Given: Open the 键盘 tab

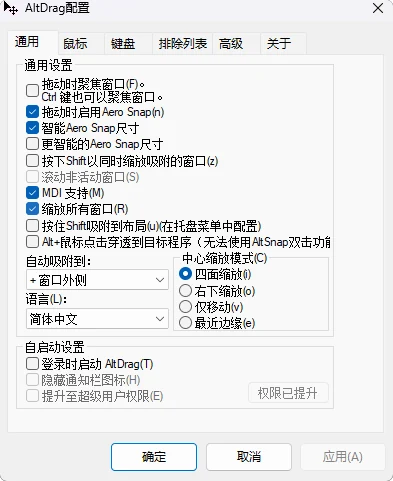Looking at the screenshot, I should point(123,44).
